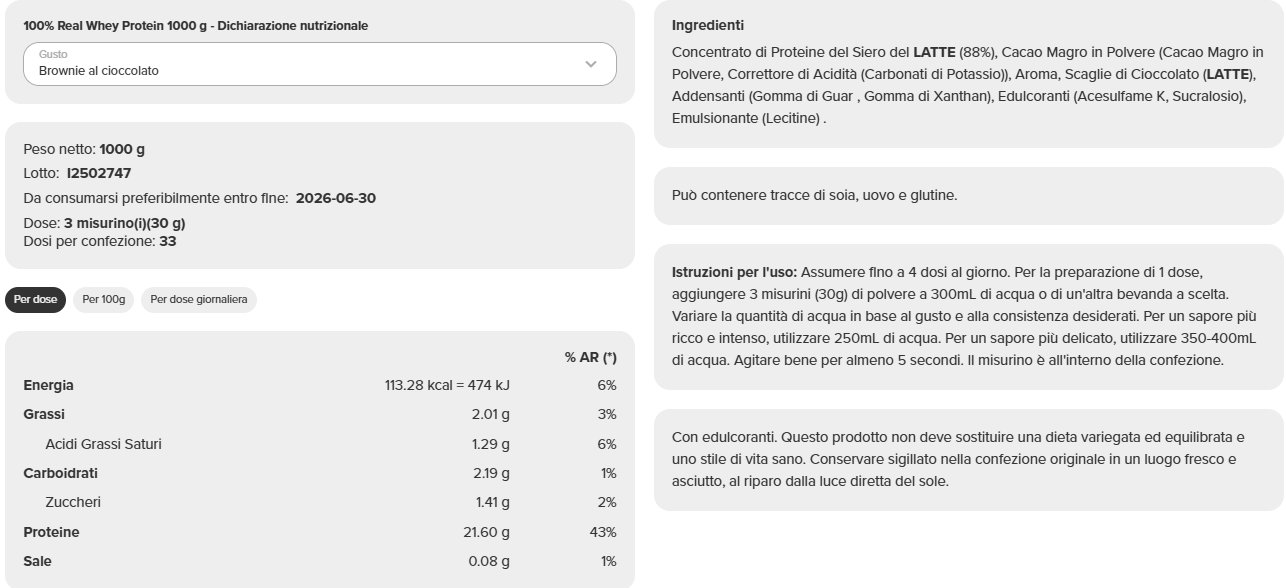1286x588 pixels.
Task: Open the Gusto flavor dropdown
Action: tap(320, 63)
